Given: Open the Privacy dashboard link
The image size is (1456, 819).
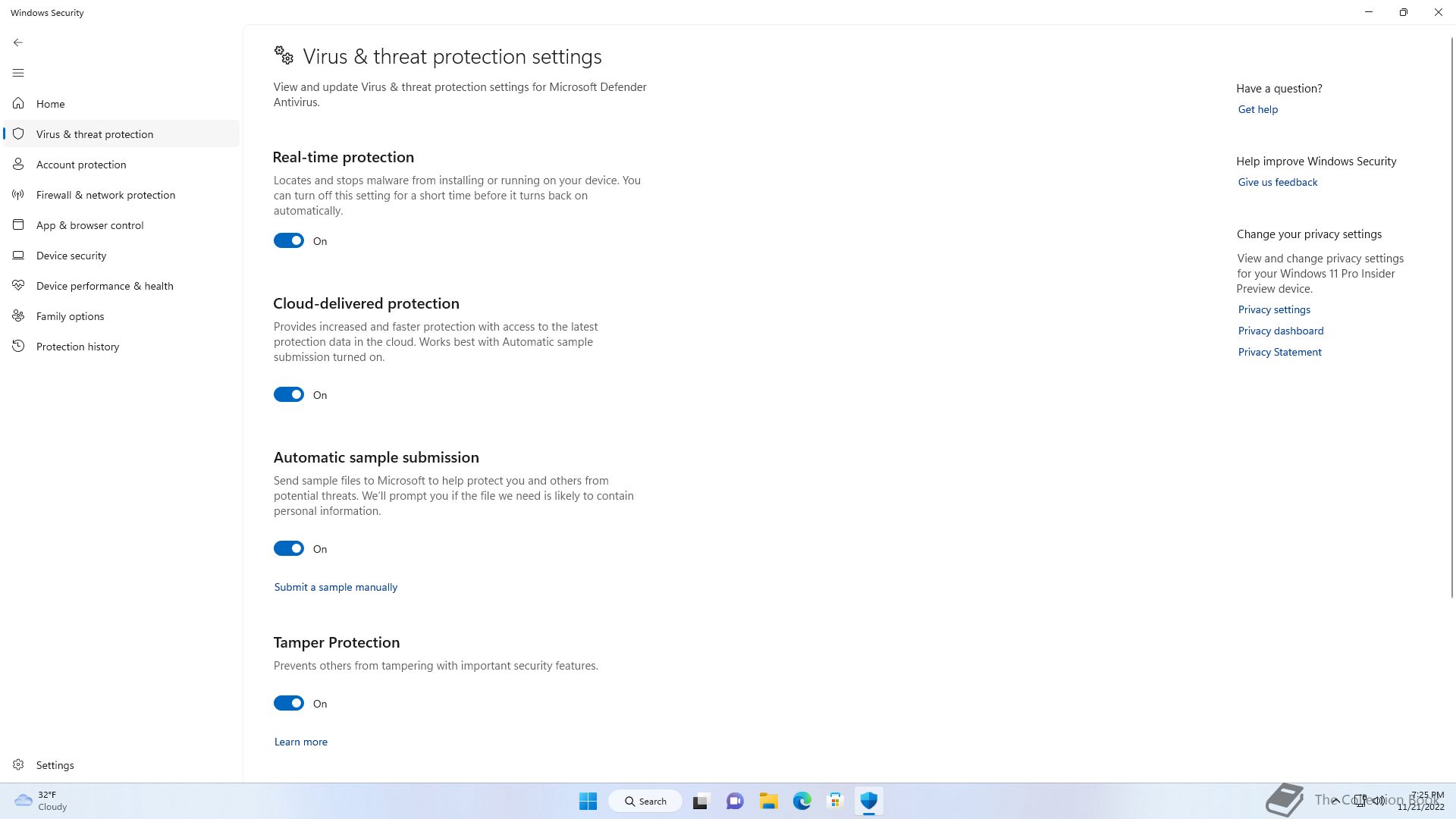Looking at the screenshot, I should pos(1281,331).
